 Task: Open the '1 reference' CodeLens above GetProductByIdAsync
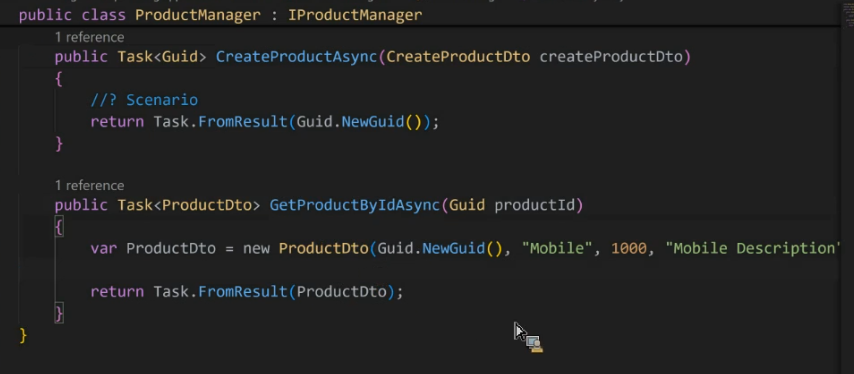point(89,186)
